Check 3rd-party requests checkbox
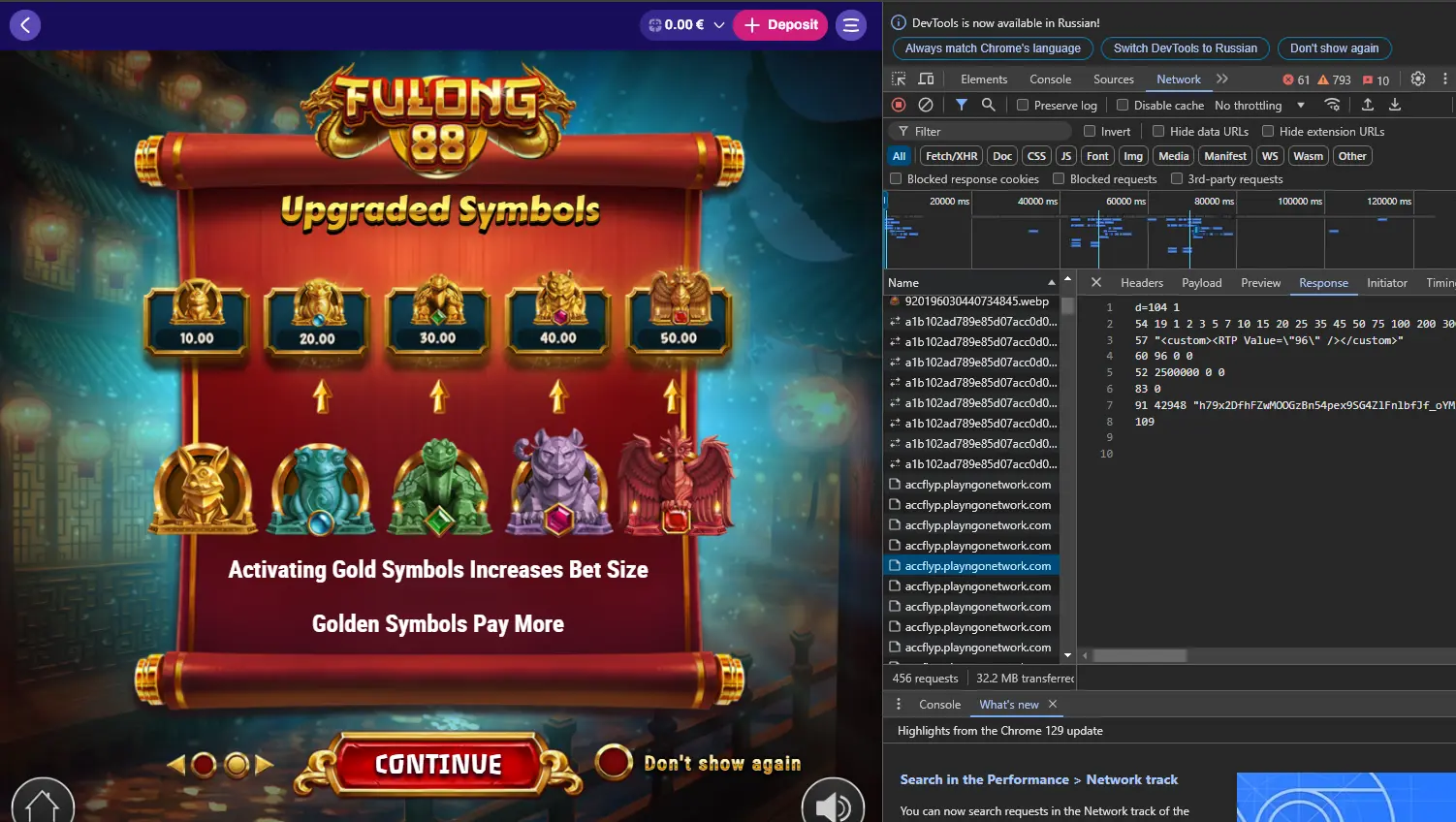 pyautogui.click(x=1177, y=178)
